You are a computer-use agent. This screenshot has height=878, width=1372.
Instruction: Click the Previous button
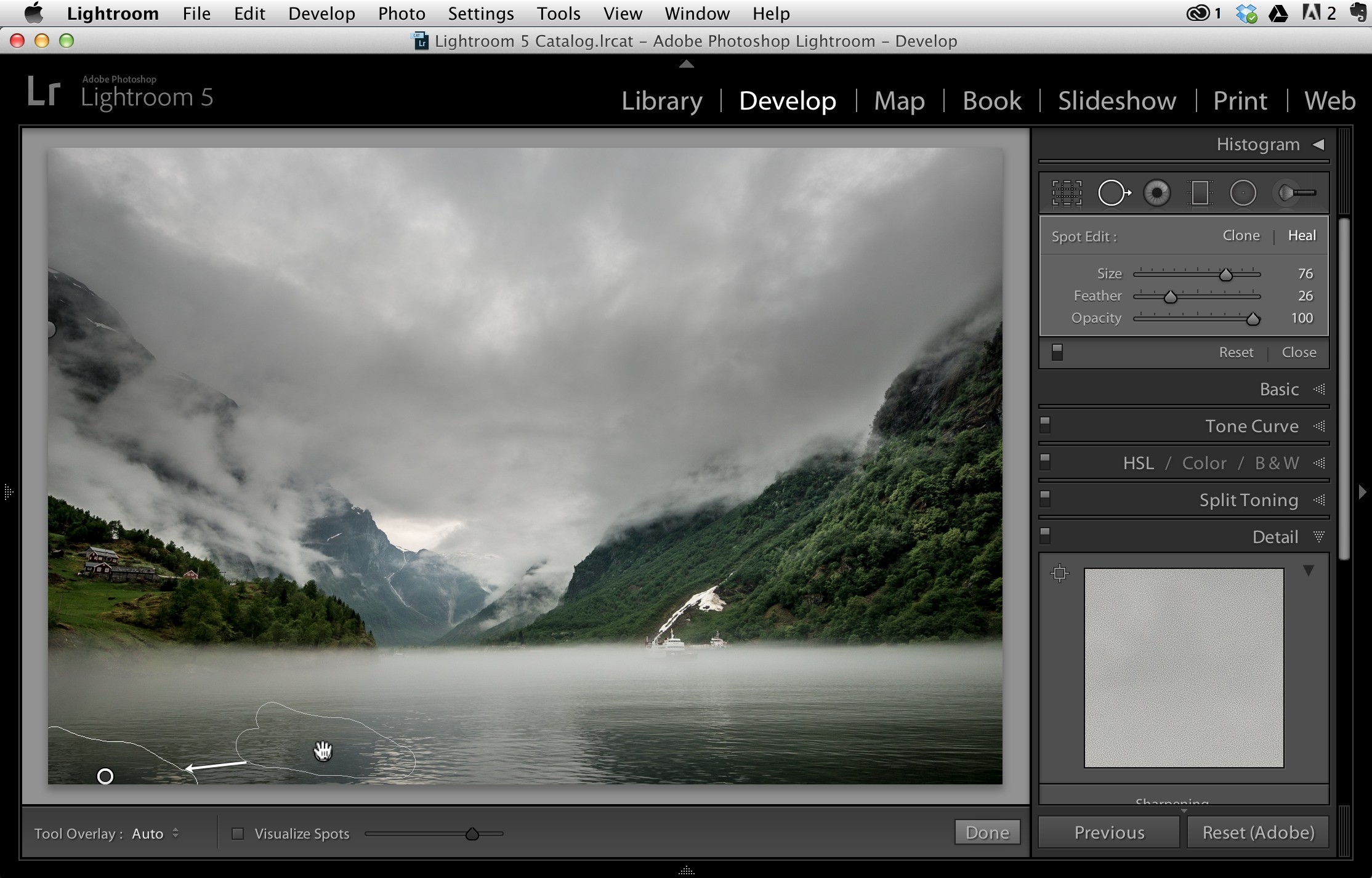click(x=1109, y=832)
